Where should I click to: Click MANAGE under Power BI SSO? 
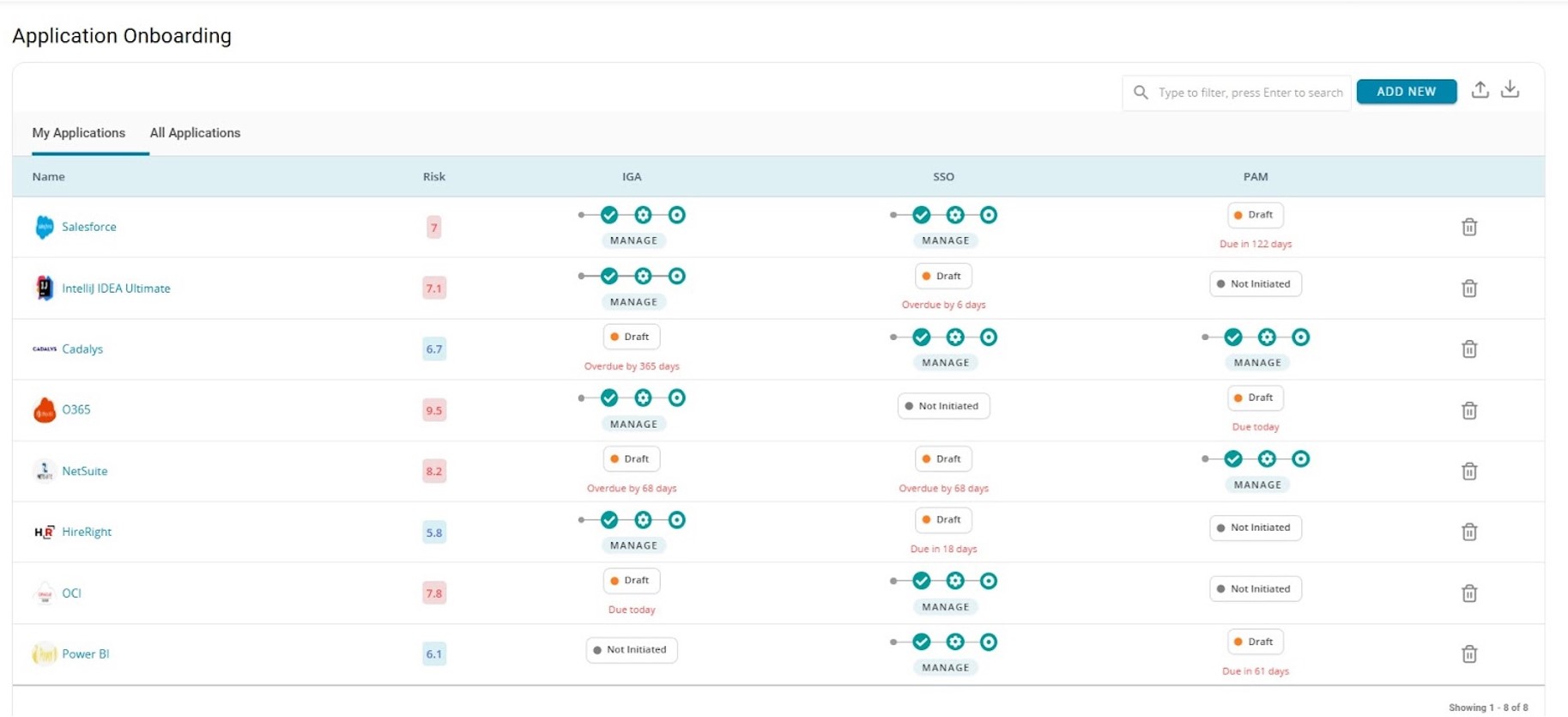click(945, 667)
